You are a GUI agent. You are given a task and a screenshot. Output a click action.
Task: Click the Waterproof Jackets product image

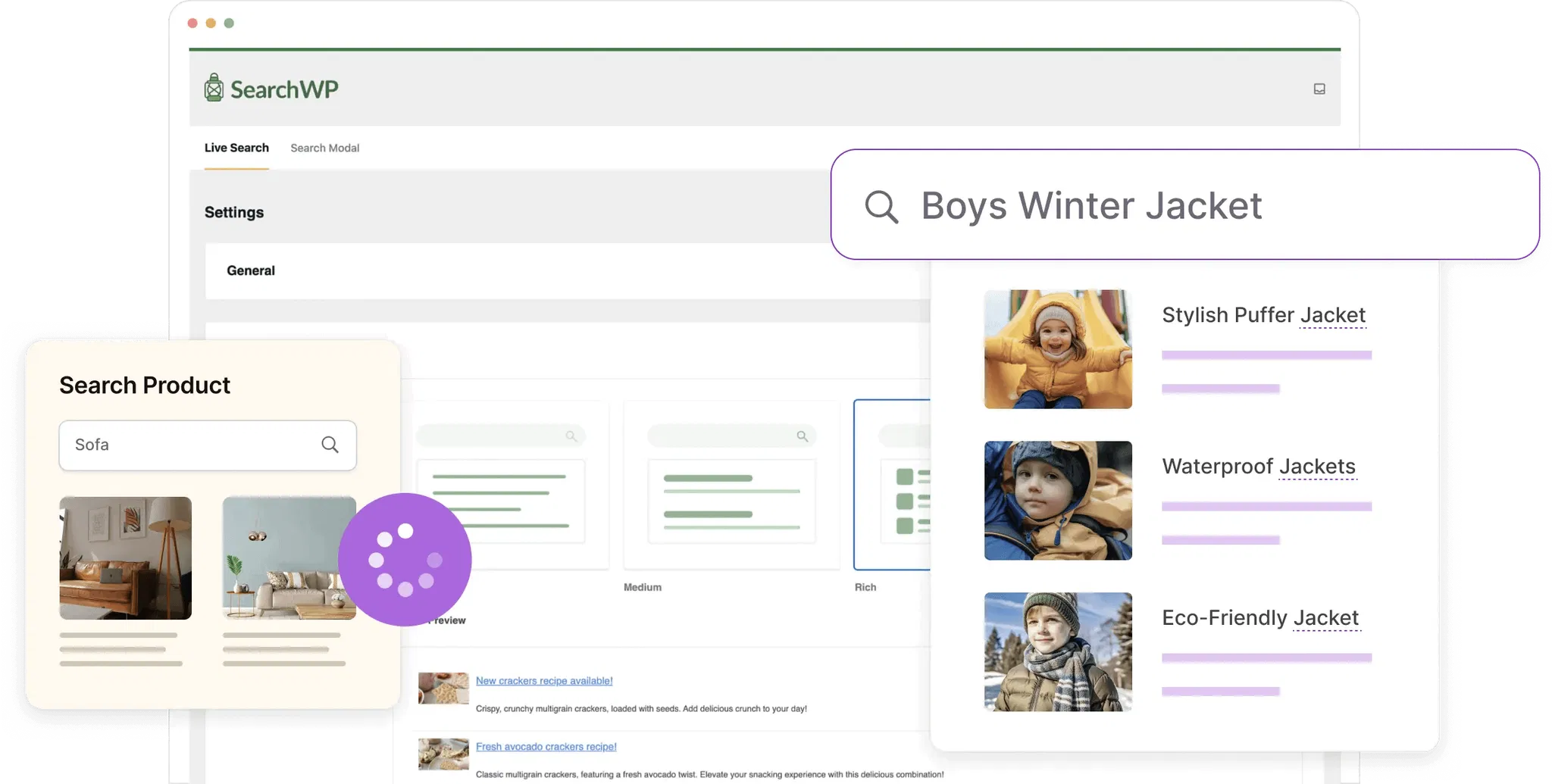point(1058,501)
